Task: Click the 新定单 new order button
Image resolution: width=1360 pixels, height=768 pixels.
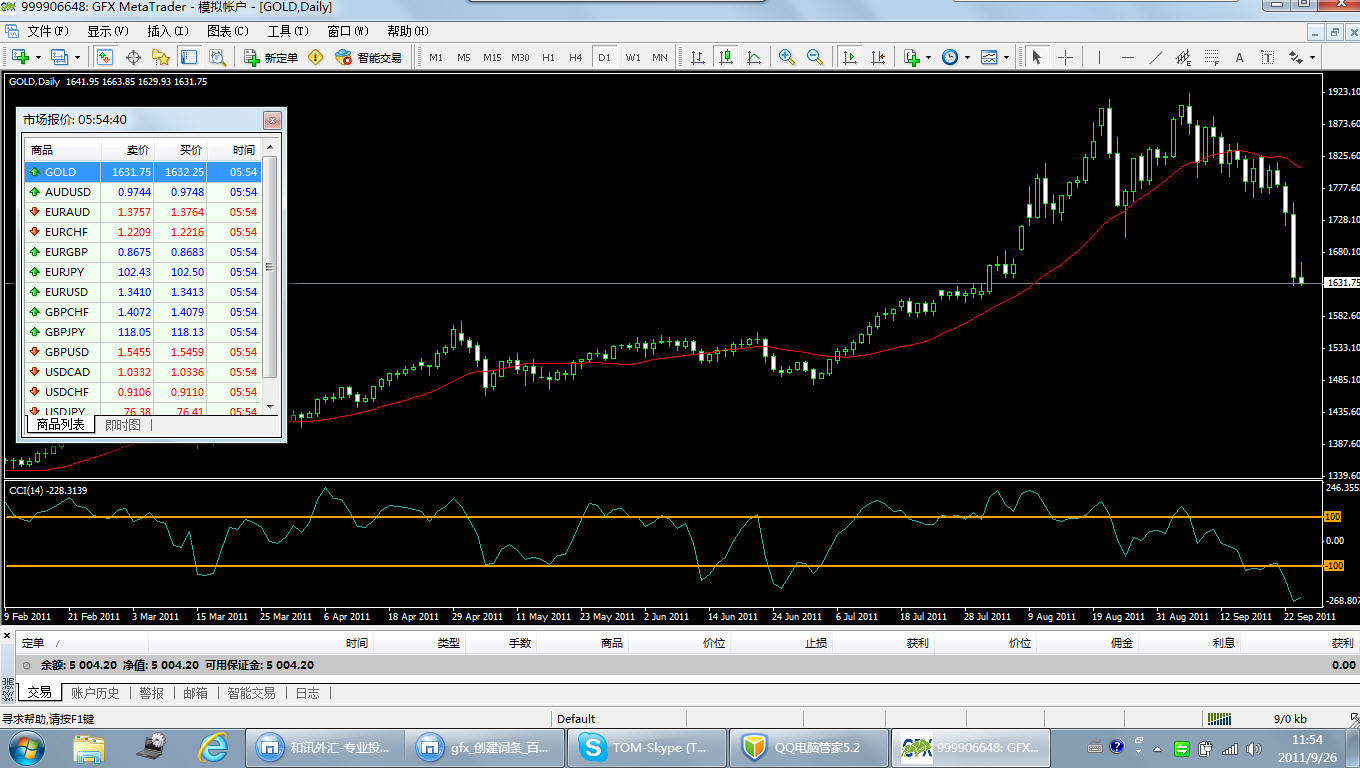Action: tap(271, 57)
